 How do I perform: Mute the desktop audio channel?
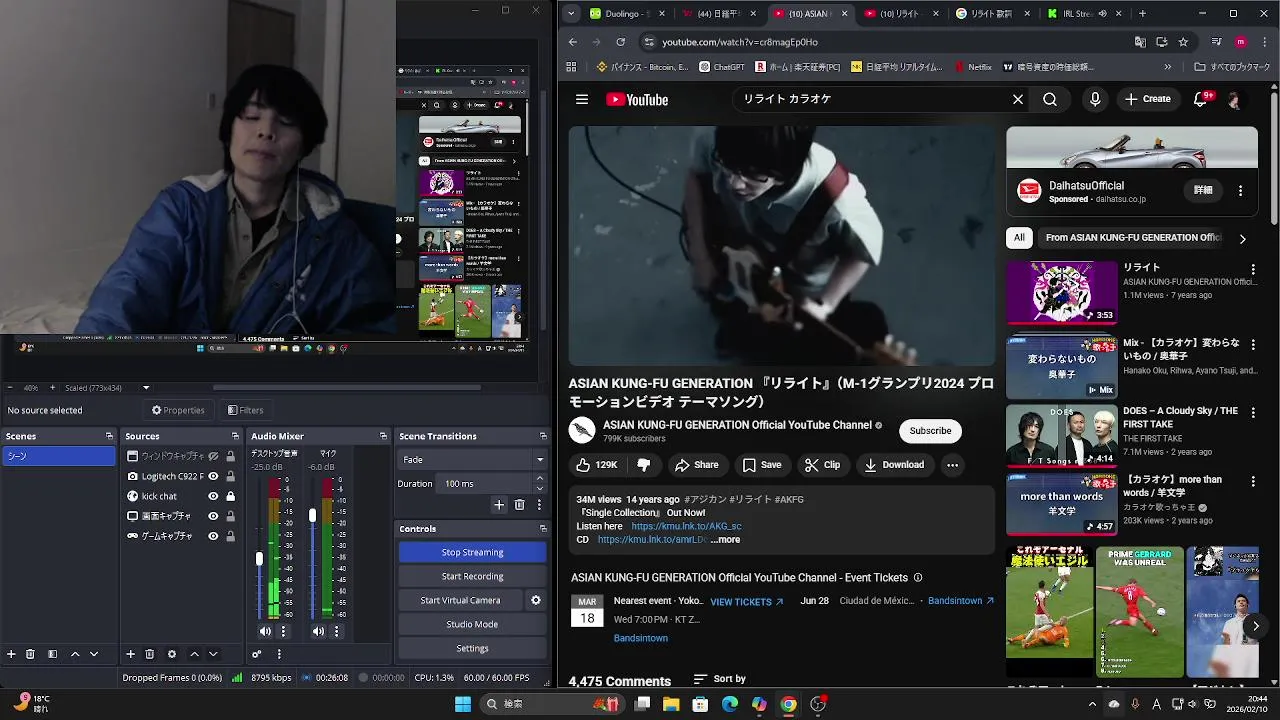coord(265,631)
